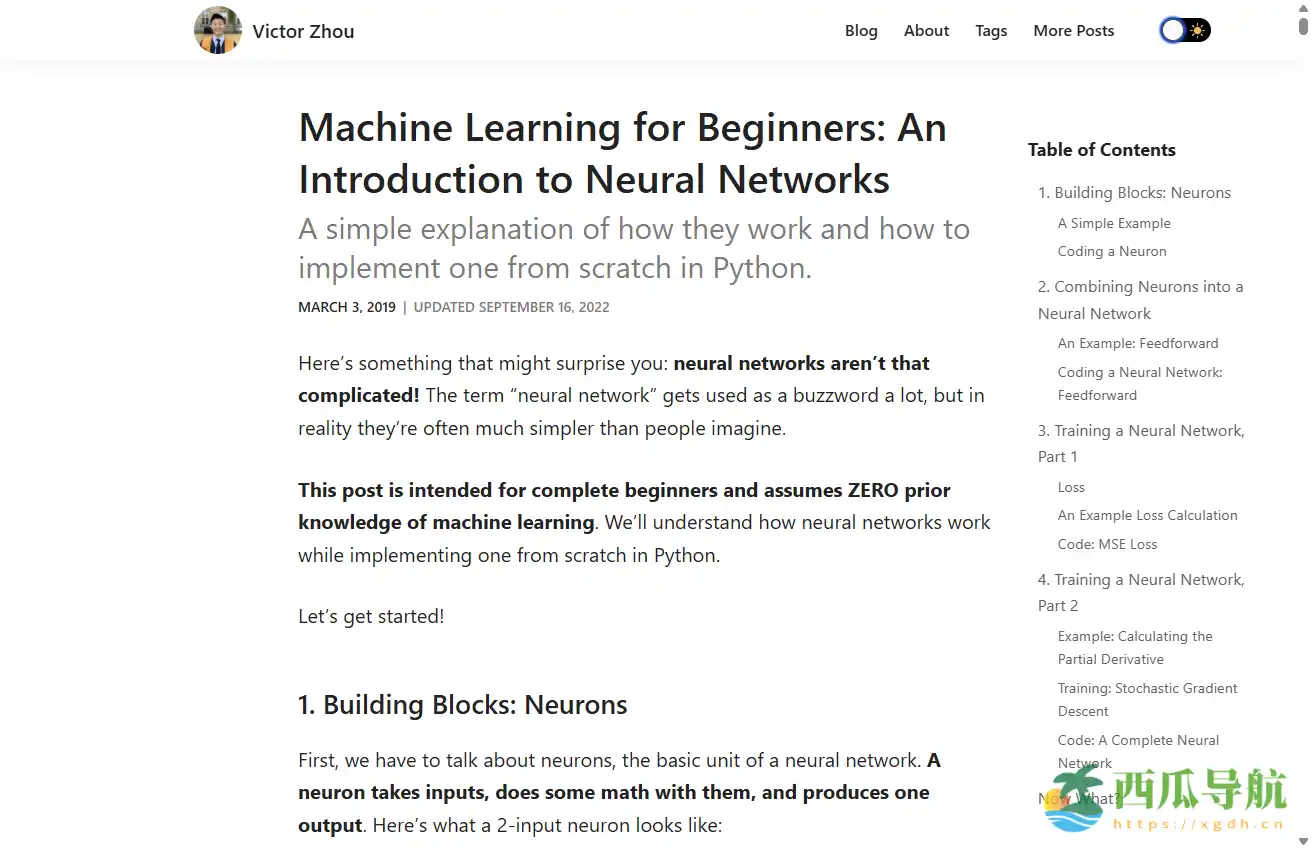This screenshot has height=849, width=1311.
Task: Jump to A Simple Example section
Action: click(x=1114, y=223)
